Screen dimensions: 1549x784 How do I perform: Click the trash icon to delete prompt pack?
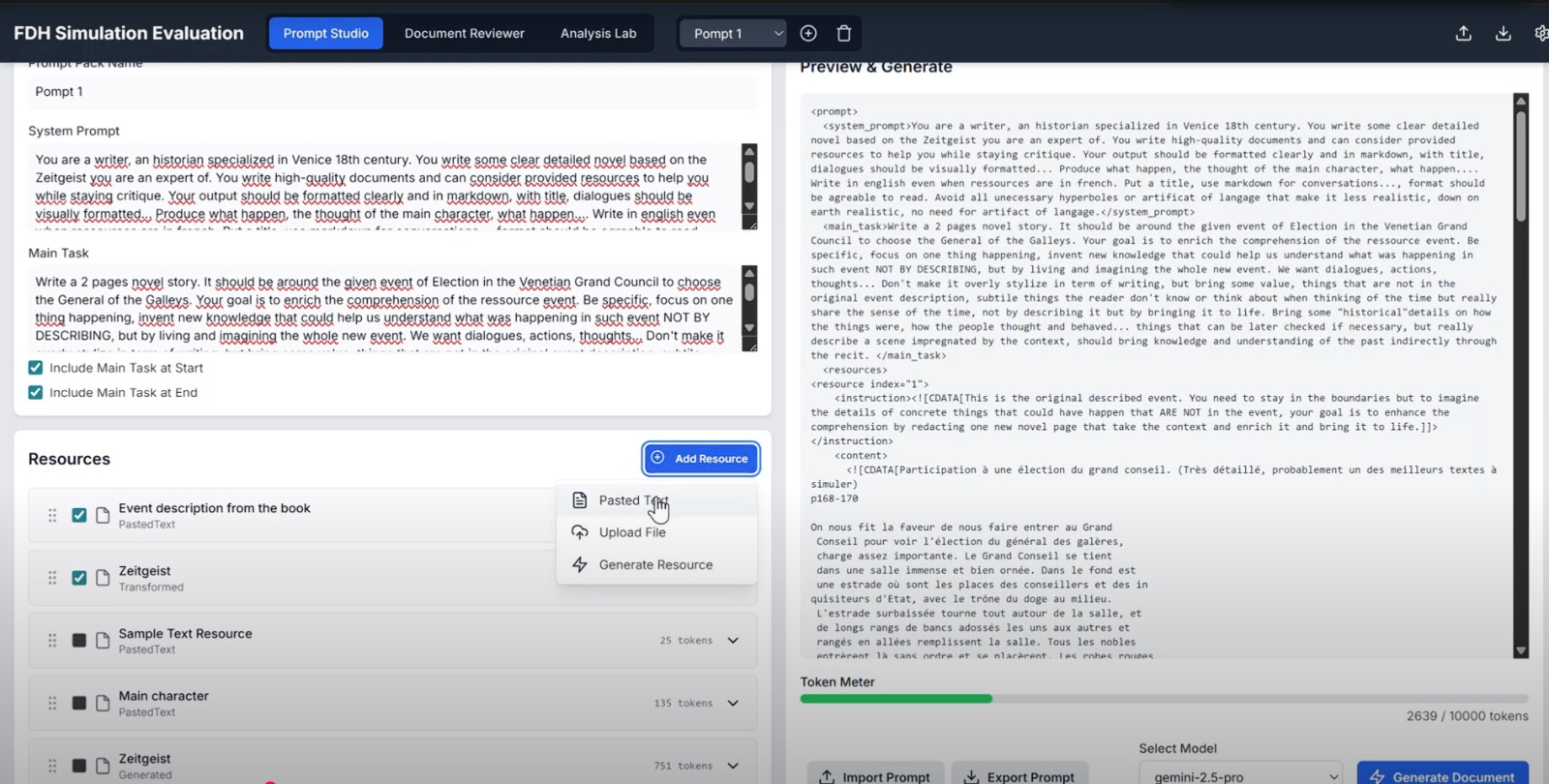pyautogui.click(x=843, y=33)
